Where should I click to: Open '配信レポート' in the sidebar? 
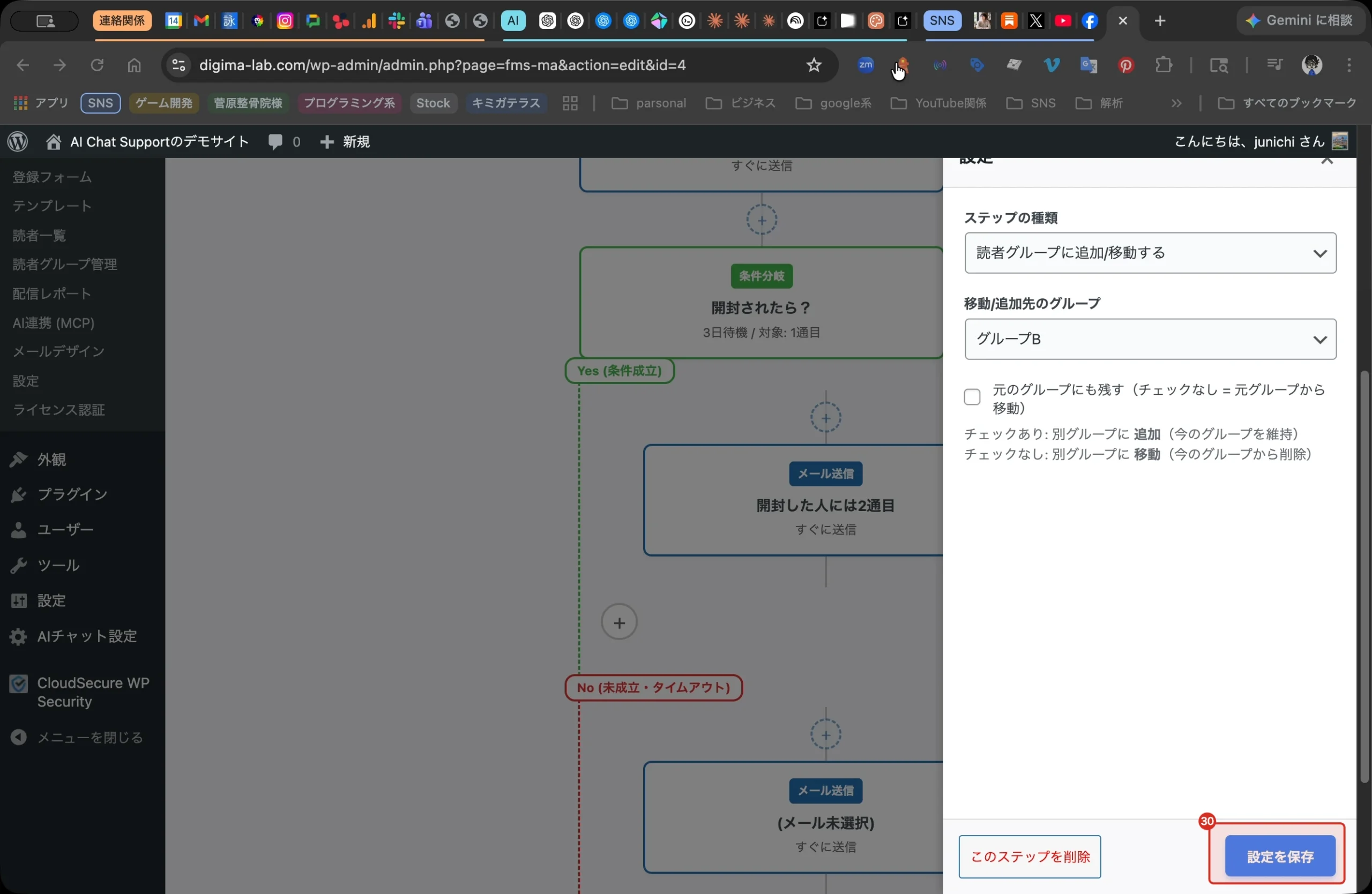(x=53, y=294)
